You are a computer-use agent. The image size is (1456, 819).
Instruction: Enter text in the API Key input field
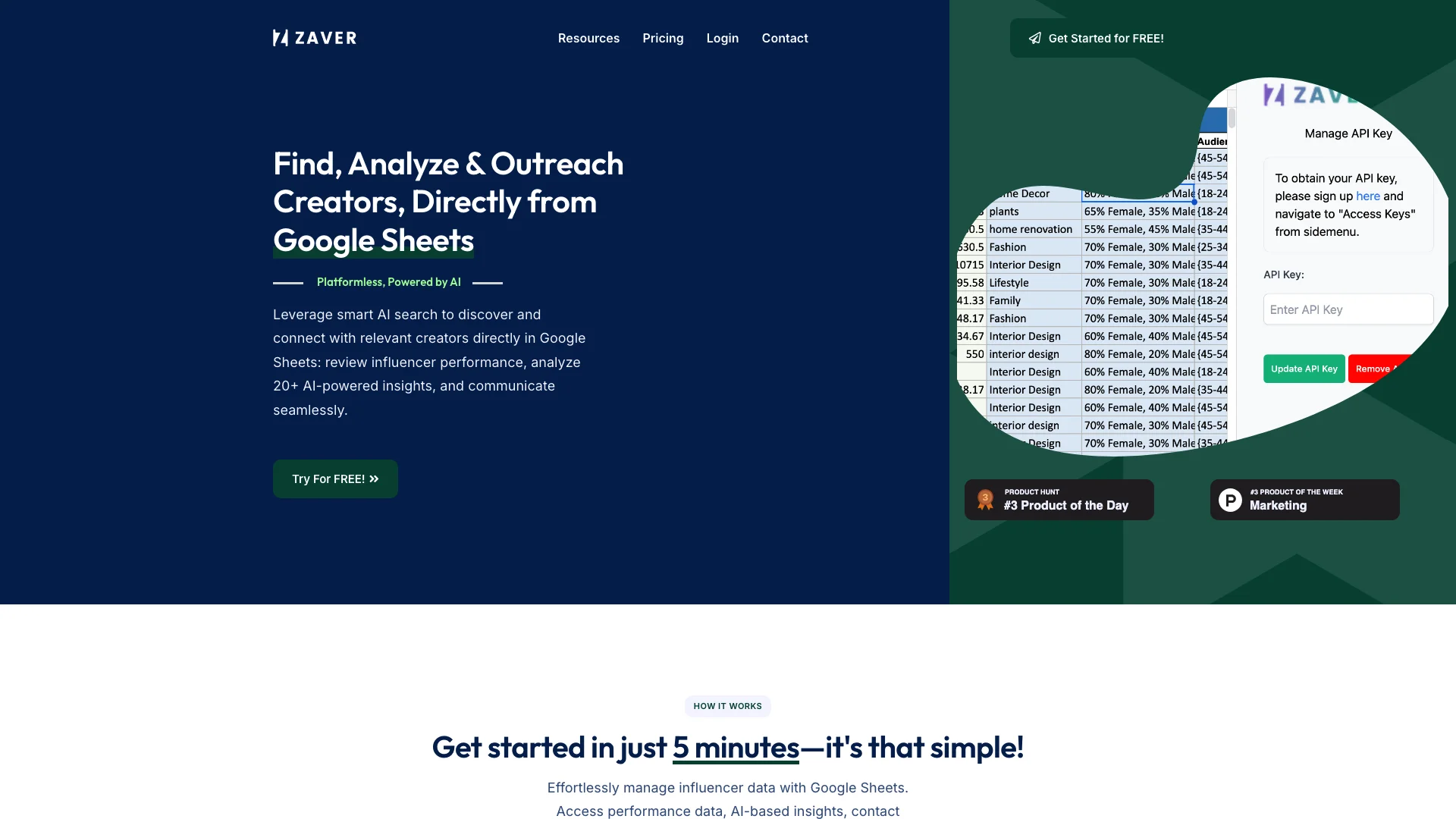[1348, 309]
